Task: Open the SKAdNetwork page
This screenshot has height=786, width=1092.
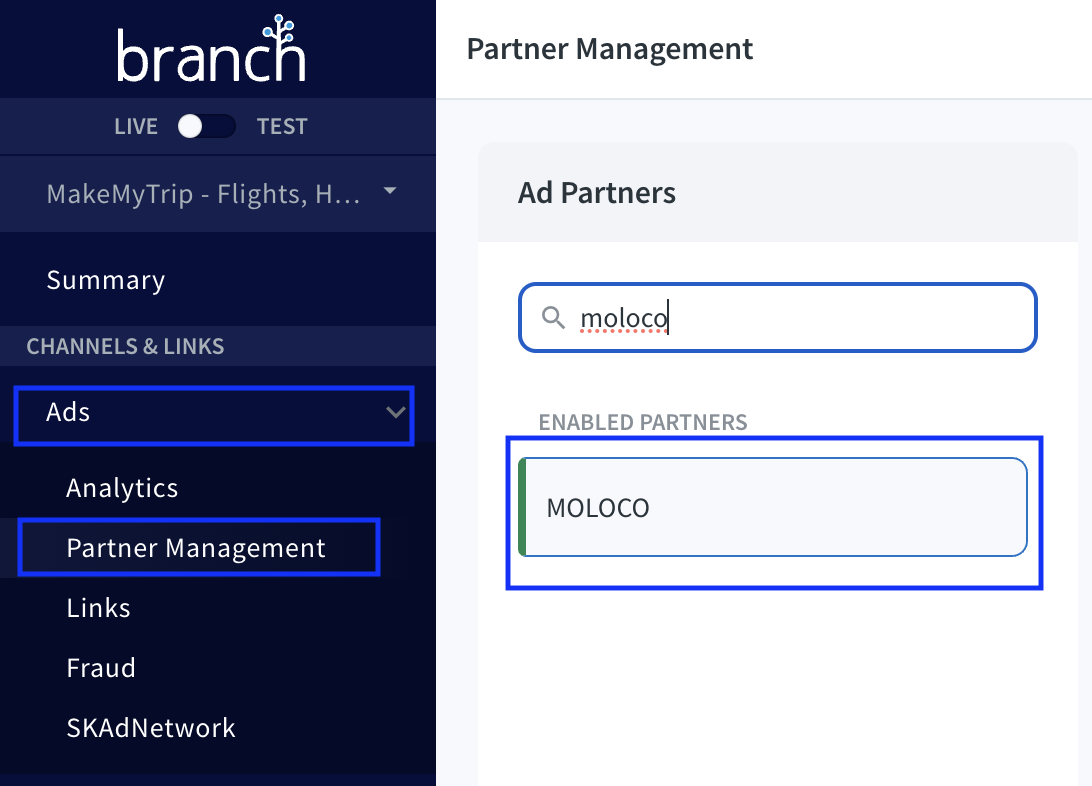Action: [x=151, y=728]
